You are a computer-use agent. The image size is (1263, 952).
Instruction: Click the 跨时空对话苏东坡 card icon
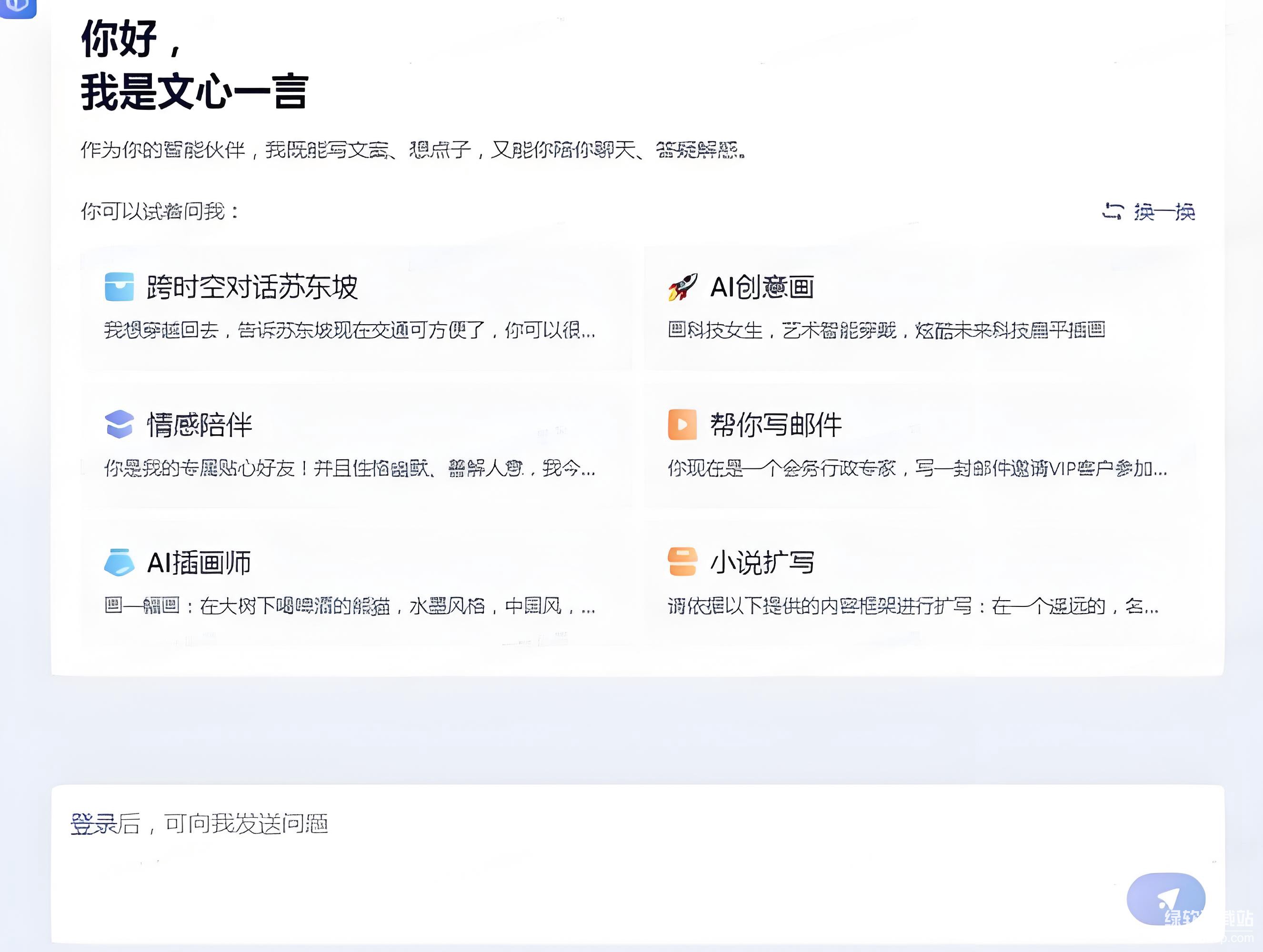120,287
